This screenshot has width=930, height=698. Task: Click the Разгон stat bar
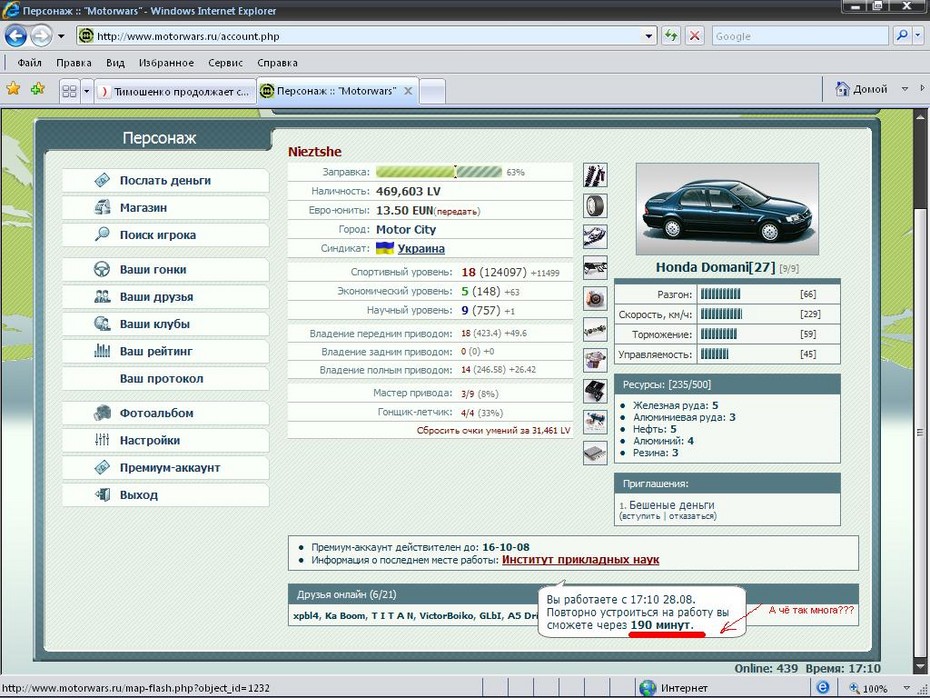click(x=720, y=294)
